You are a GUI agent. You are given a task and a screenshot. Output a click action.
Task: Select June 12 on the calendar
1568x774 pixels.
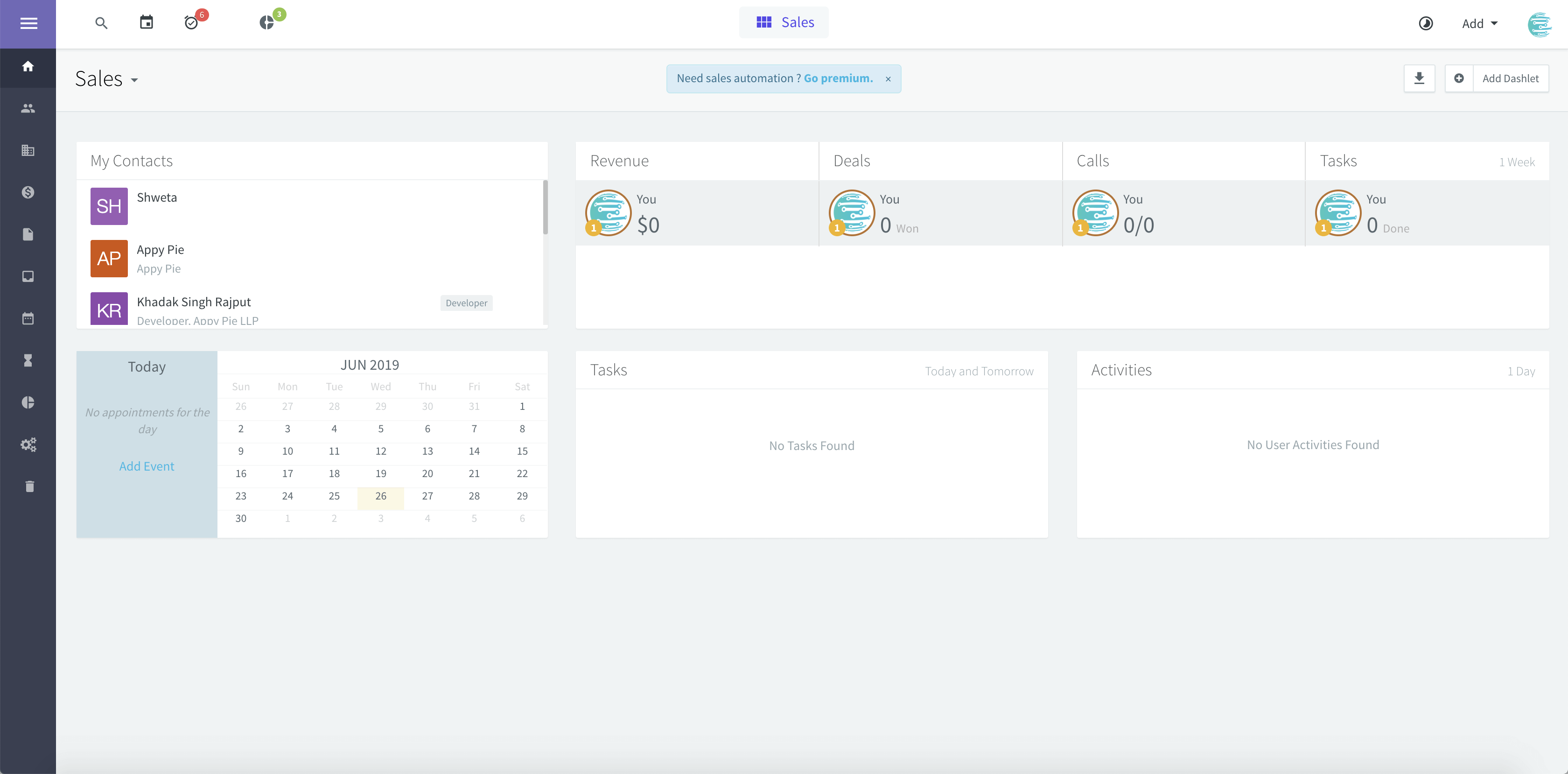click(380, 451)
